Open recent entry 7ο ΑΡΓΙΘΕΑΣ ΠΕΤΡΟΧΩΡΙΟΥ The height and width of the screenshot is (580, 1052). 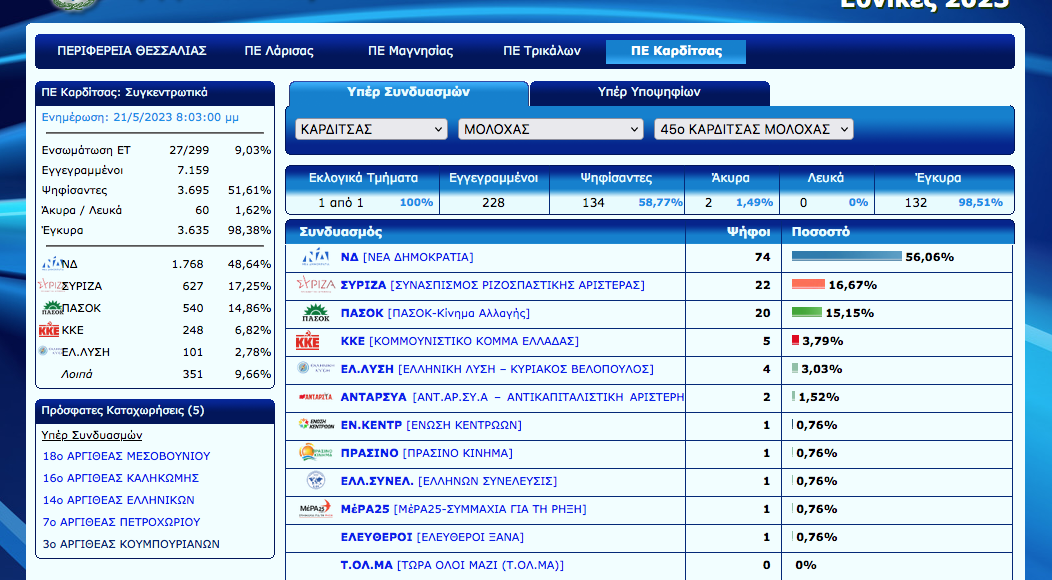click(x=121, y=522)
